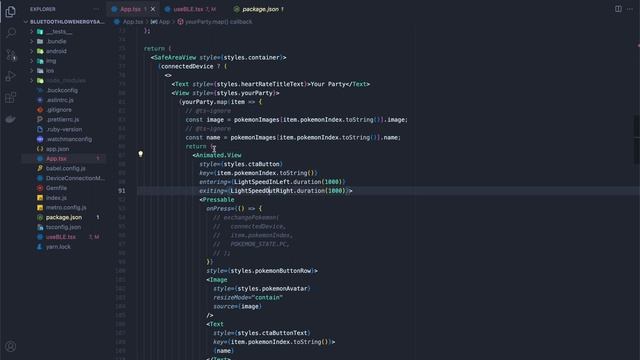The height and width of the screenshot is (360, 640).
Task: Expand the ios folder
Action: (x=50, y=71)
